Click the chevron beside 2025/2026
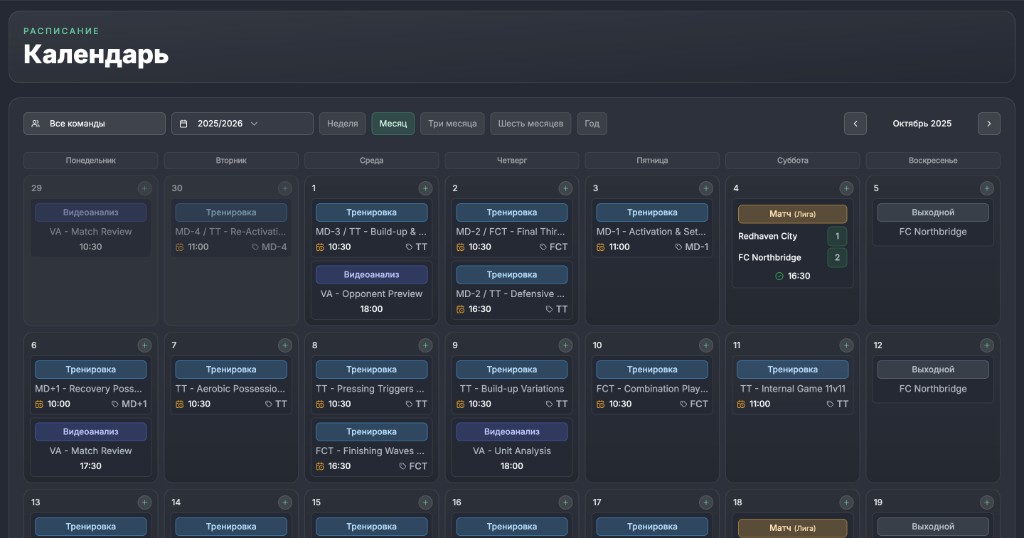 pos(255,123)
